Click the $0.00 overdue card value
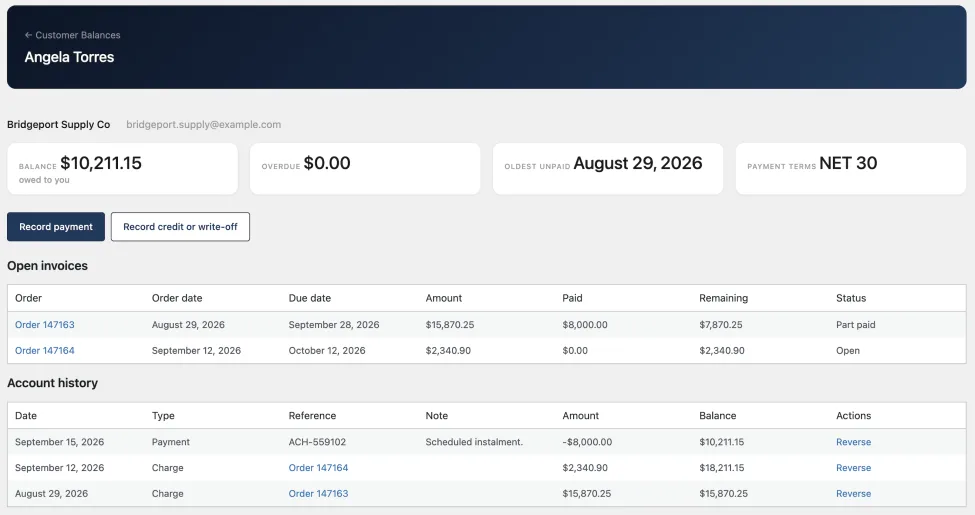Image resolution: width=975 pixels, height=515 pixels. pyautogui.click(x=327, y=163)
